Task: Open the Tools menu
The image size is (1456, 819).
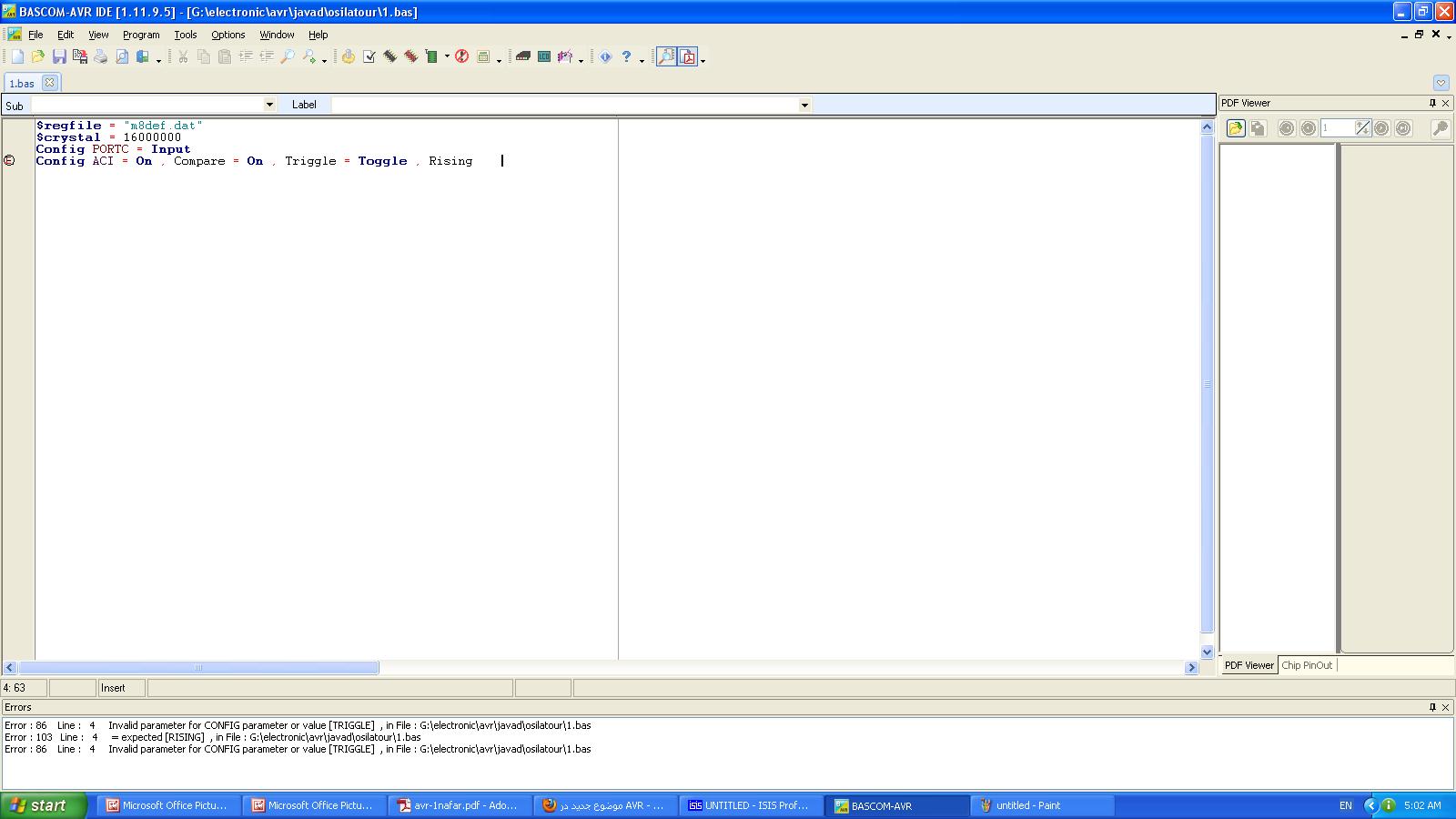Action: point(186,35)
